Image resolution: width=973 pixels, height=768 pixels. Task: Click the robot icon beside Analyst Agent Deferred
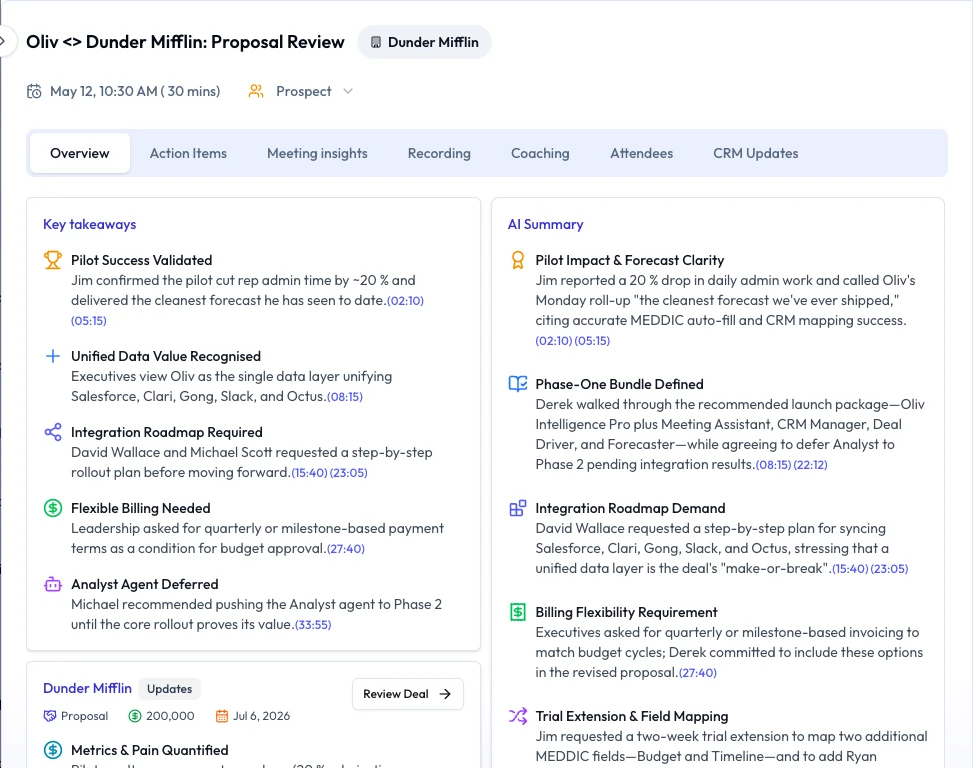click(x=53, y=584)
